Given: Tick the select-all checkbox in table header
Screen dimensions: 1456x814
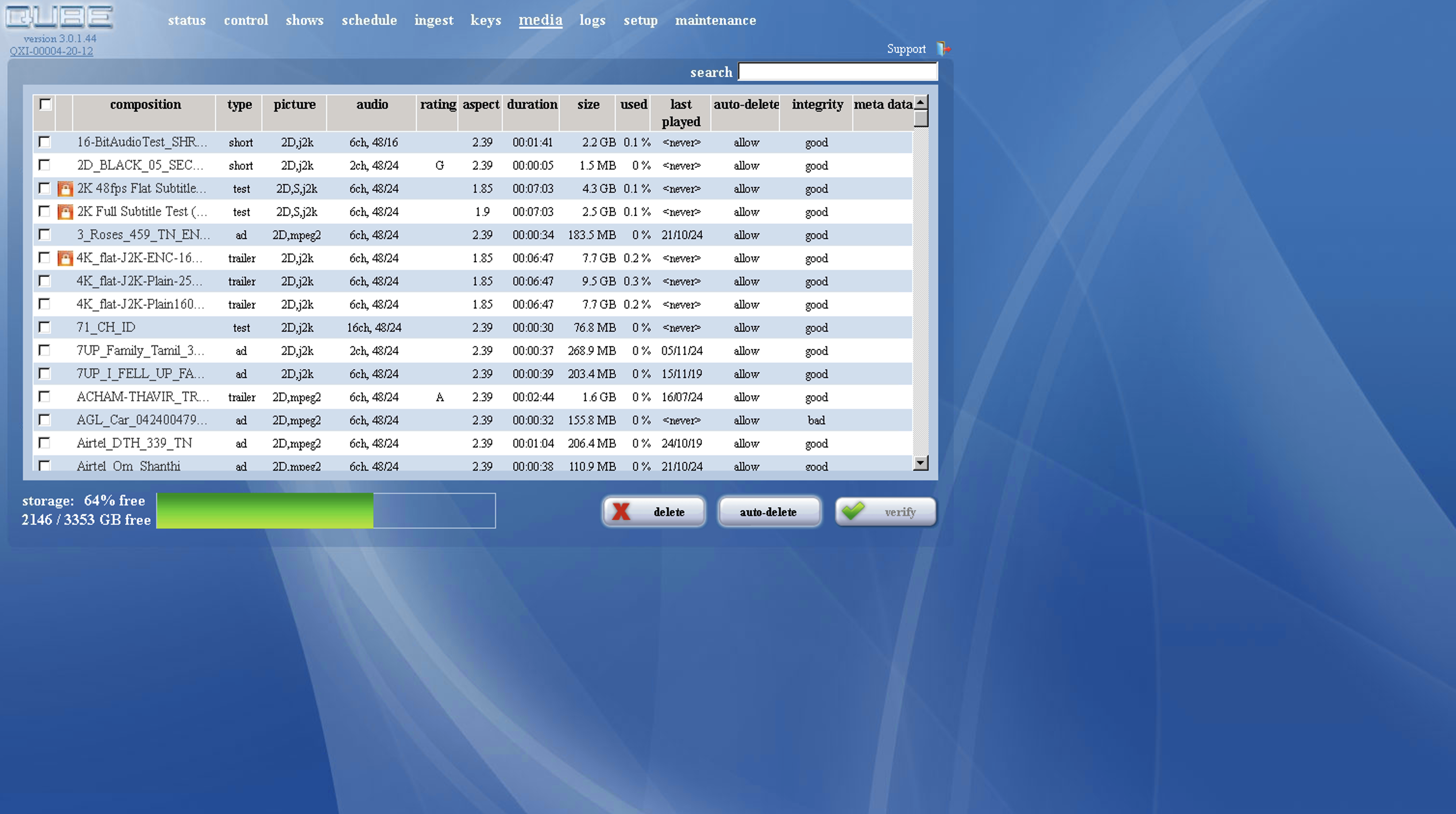Looking at the screenshot, I should (x=45, y=104).
